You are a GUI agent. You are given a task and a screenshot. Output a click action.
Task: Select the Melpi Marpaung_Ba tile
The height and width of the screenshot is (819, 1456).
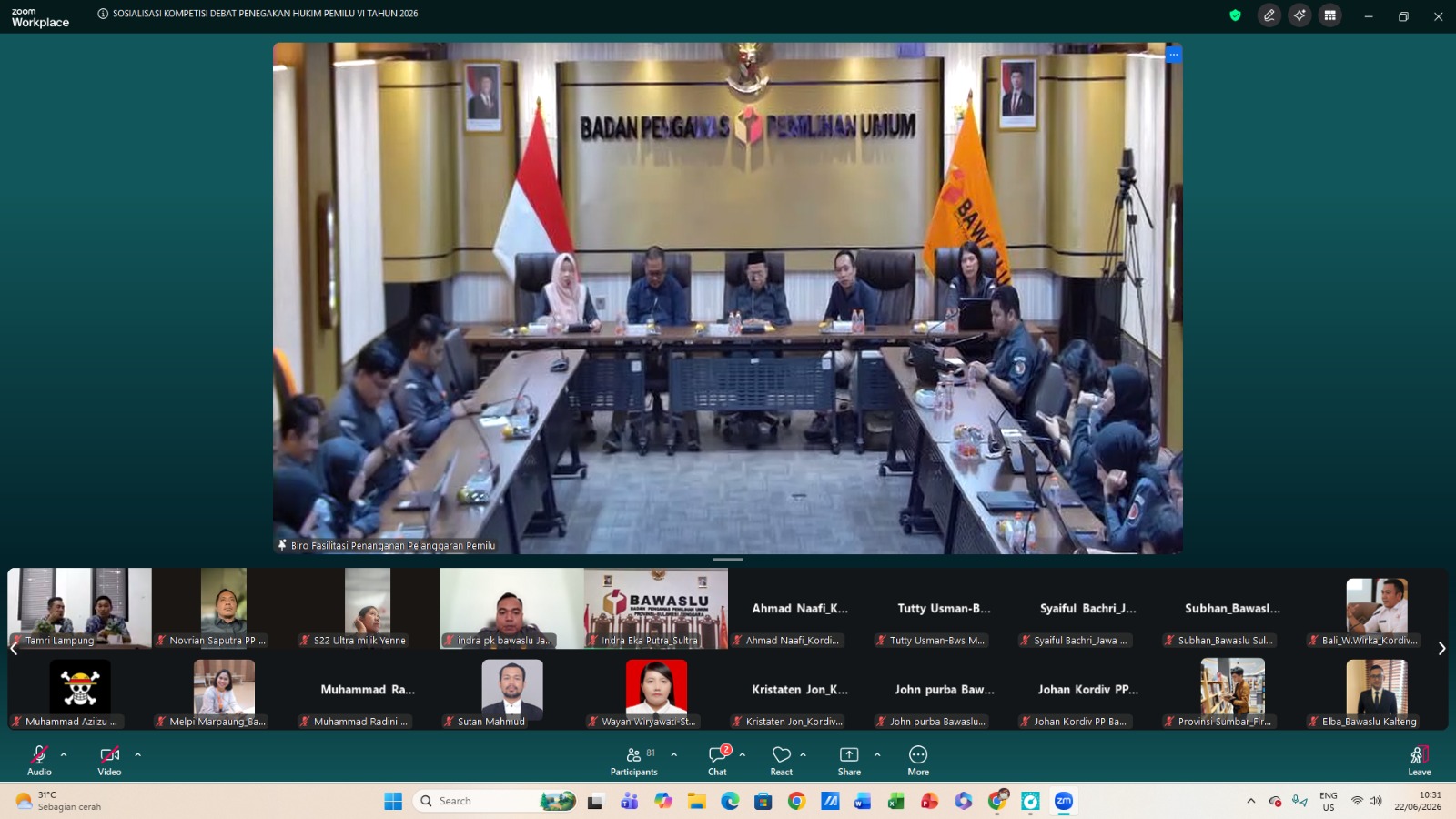tap(224, 690)
